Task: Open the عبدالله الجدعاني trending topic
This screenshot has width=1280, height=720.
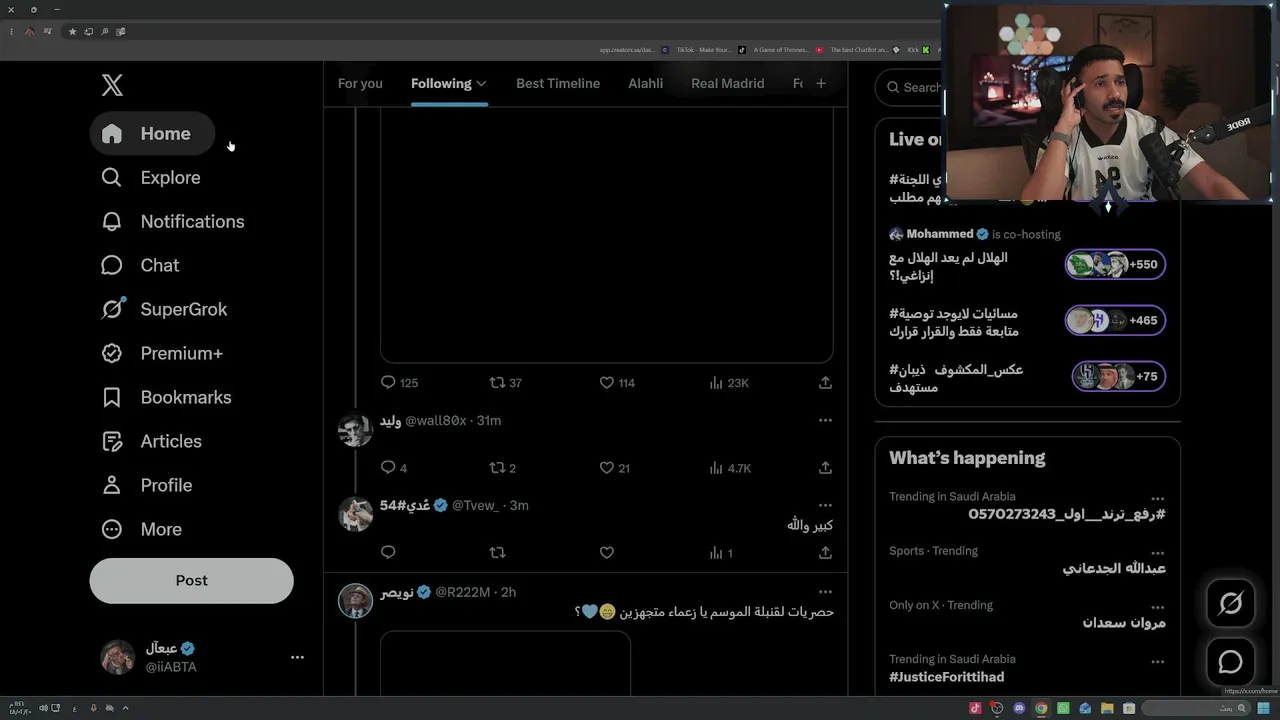Action: (1114, 569)
